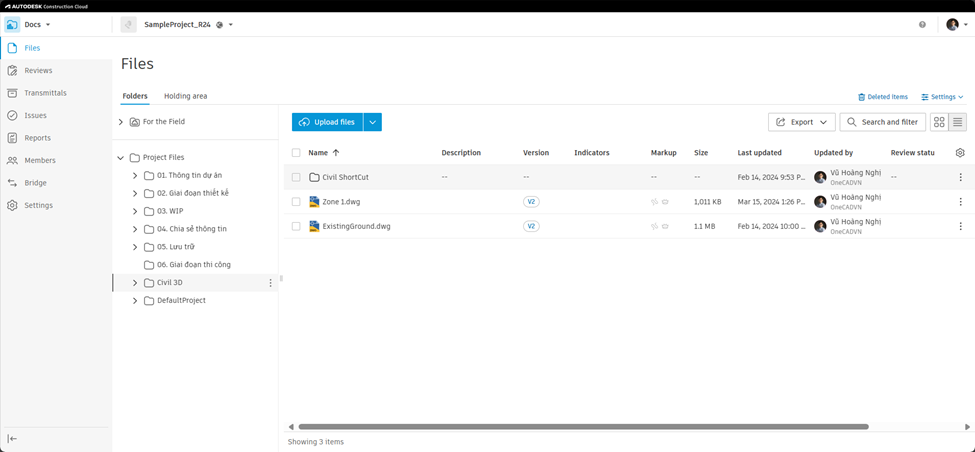Viewport: 975px width, 452px height.
Task: Open the user profile avatar menu
Action: [x=953, y=25]
